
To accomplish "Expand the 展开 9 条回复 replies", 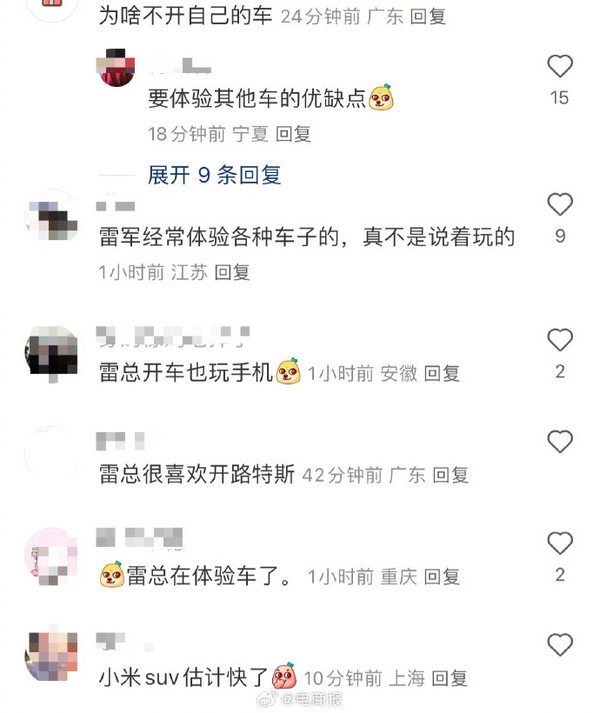I will tap(214, 175).
